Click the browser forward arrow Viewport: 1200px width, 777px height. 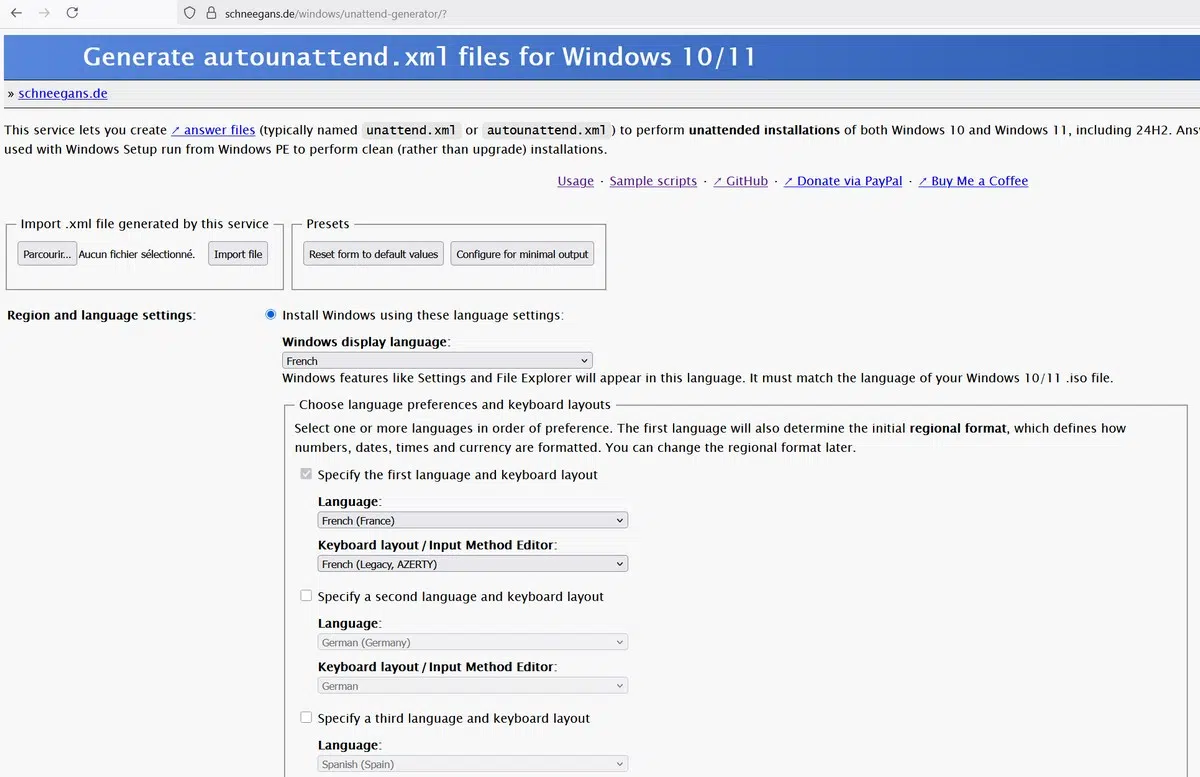tap(43, 13)
